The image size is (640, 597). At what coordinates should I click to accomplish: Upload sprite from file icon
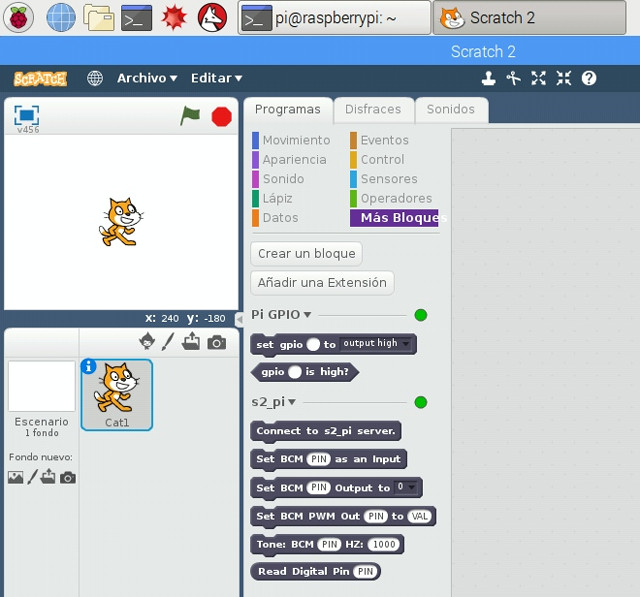click(x=191, y=342)
